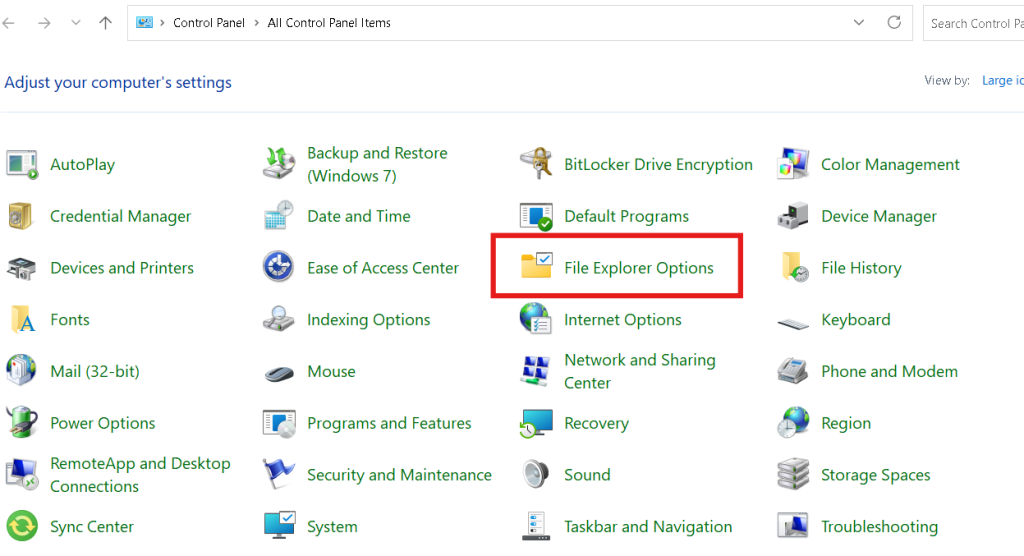Click the Security and Maintenance flag icon

pos(279,474)
